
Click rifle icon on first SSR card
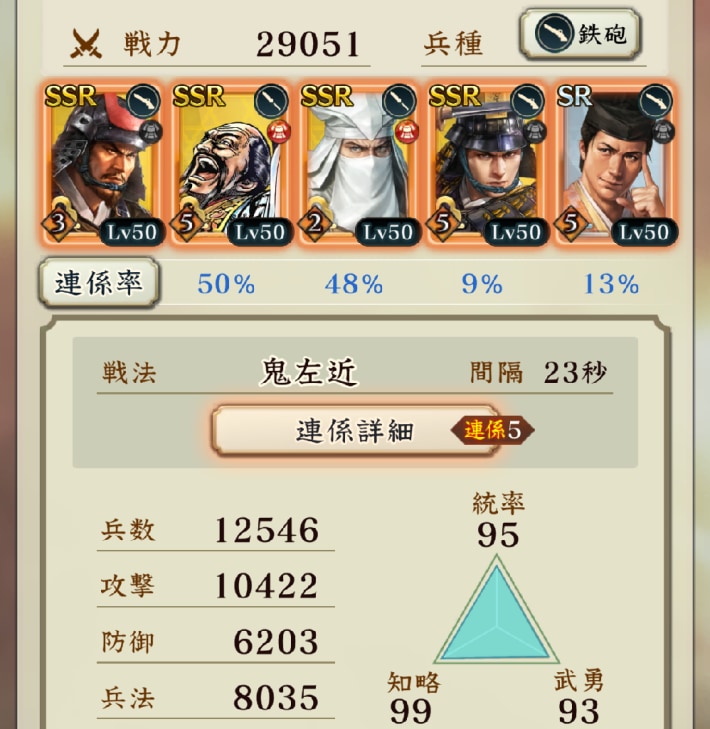(x=143, y=101)
